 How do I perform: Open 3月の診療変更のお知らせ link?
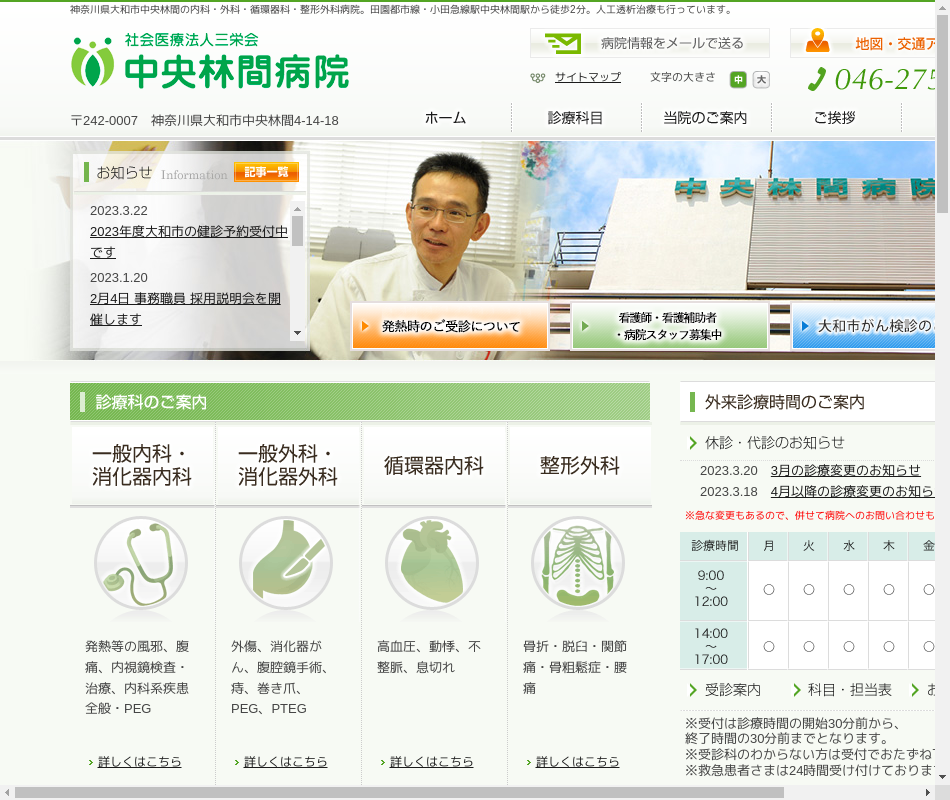click(x=845, y=470)
